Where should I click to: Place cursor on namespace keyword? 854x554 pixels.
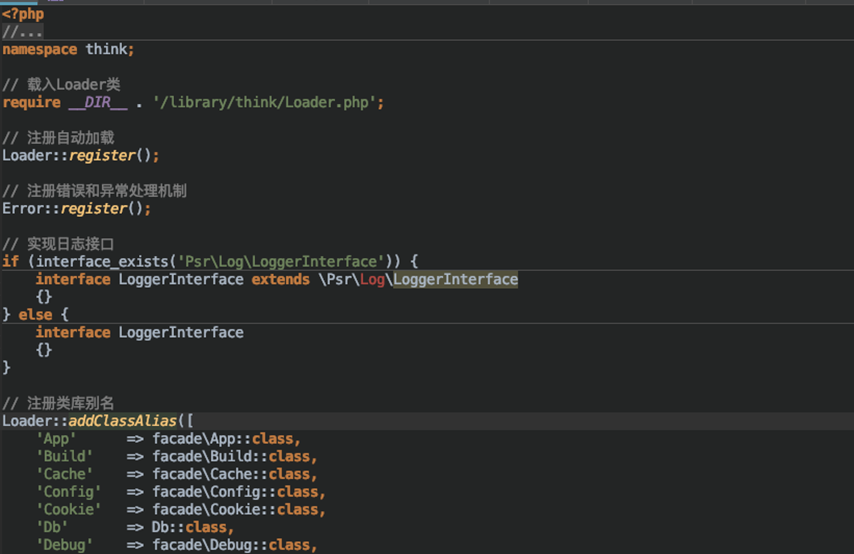pos(40,49)
